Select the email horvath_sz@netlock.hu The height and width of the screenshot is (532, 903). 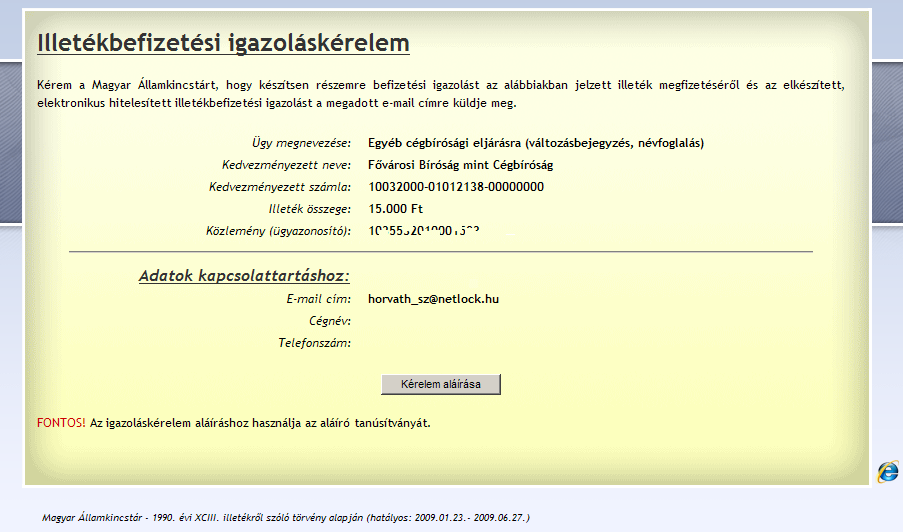tap(433, 299)
